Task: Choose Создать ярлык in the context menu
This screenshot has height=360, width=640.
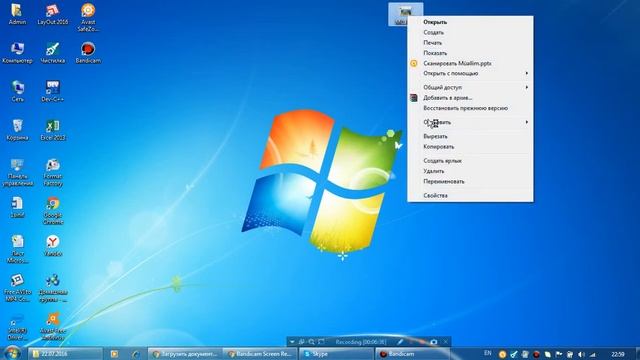Action: 470,161
